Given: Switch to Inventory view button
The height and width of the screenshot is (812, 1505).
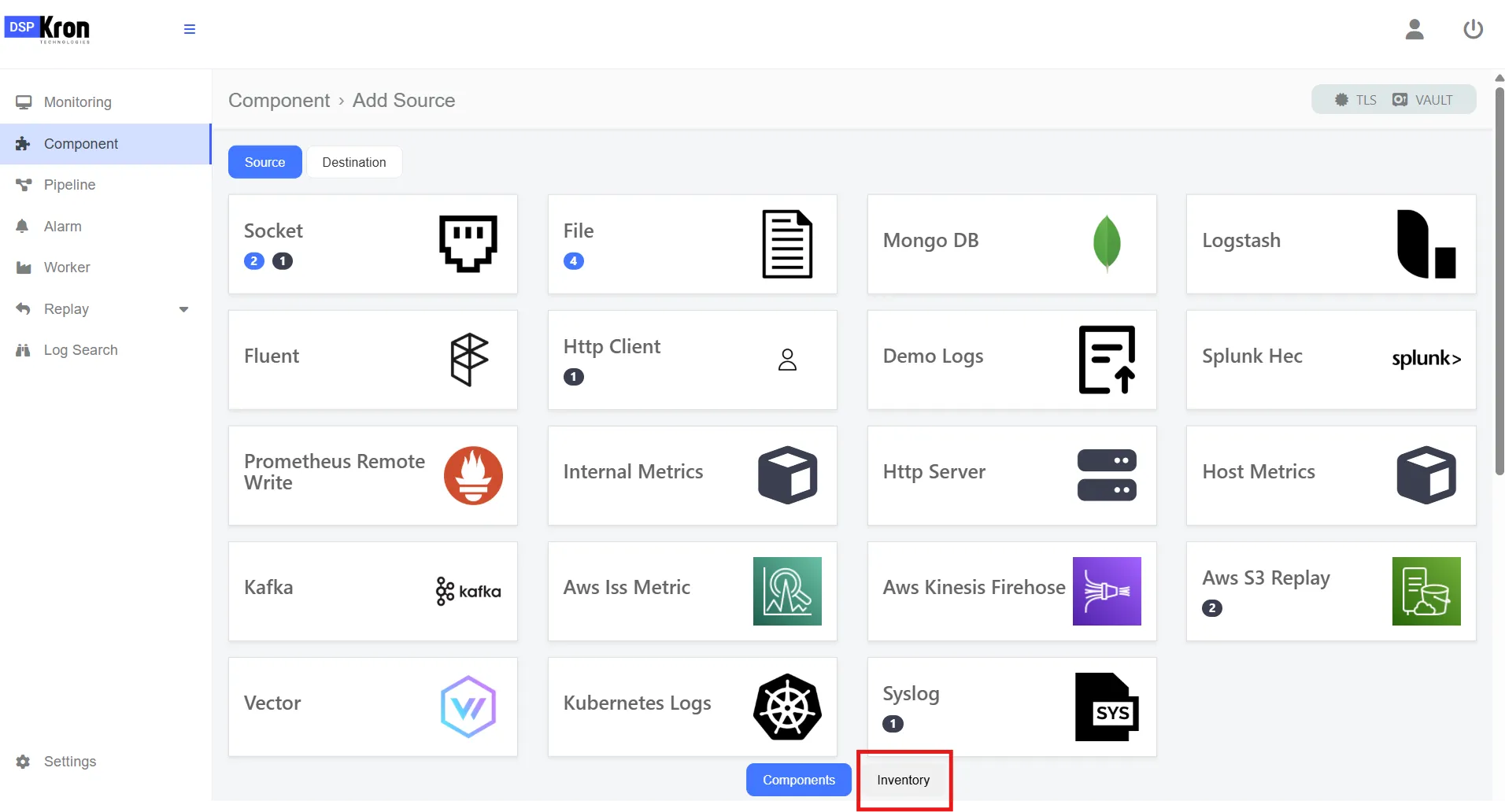Looking at the screenshot, I should pyautogui.click(x=904, y=780).
